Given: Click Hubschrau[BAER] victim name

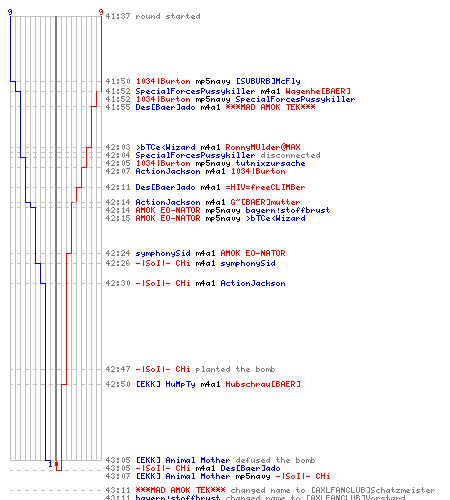Looking at the screenshot, I should point(263,384).
